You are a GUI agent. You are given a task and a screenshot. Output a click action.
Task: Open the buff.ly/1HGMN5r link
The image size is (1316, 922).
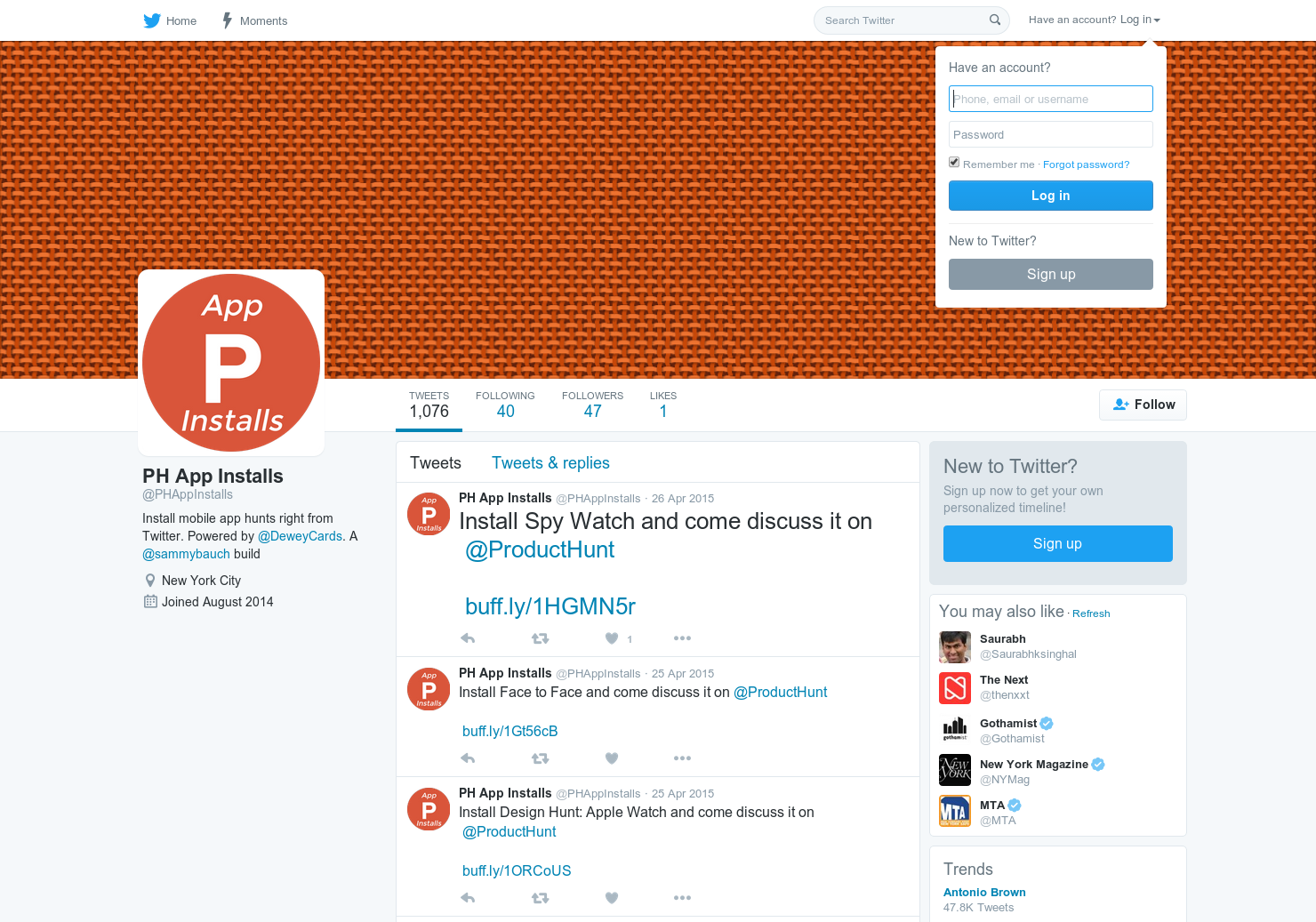(x=550, y=606)
